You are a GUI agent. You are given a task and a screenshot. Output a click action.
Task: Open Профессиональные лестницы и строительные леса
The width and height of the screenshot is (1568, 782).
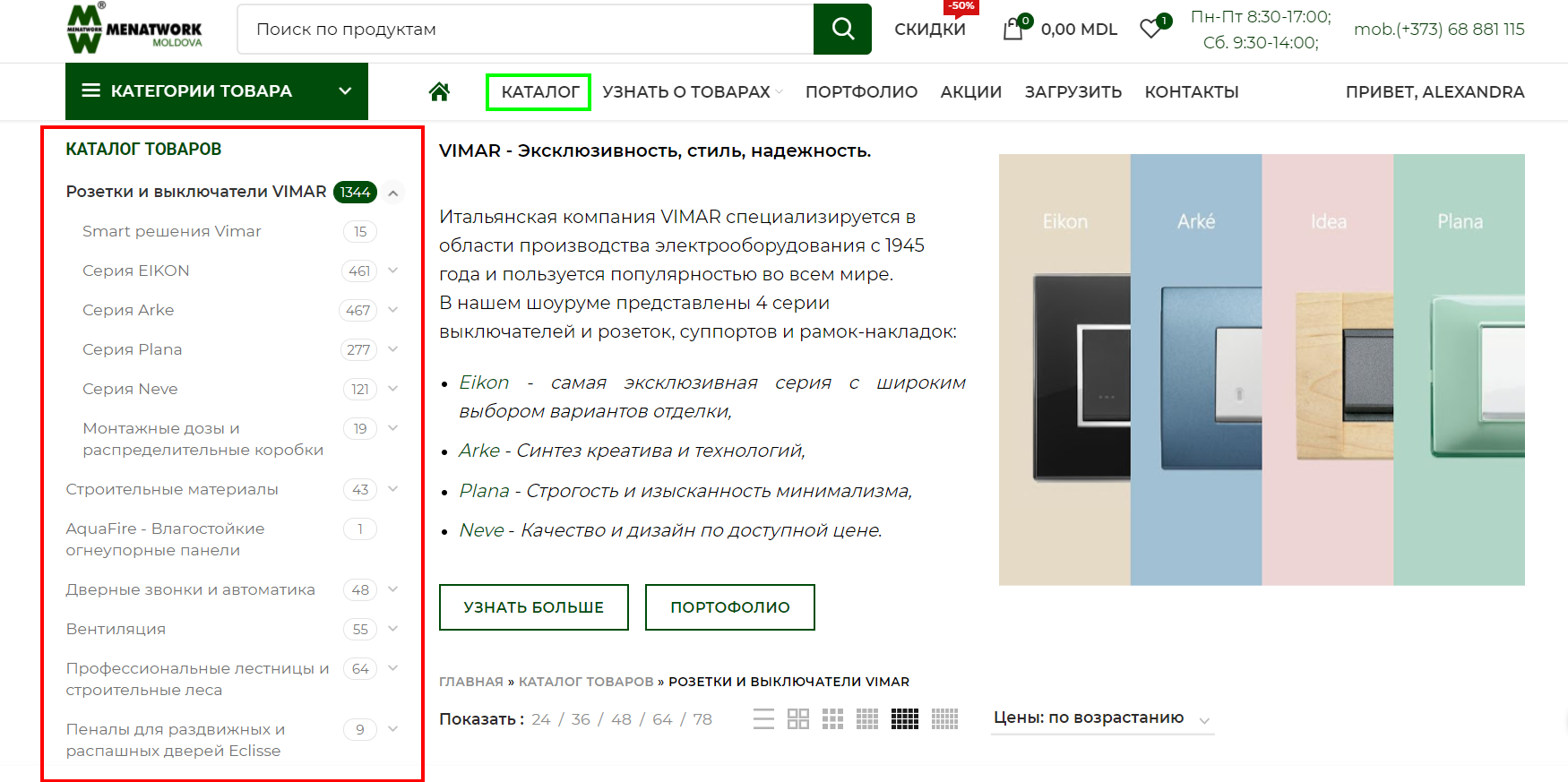point(197,679)
